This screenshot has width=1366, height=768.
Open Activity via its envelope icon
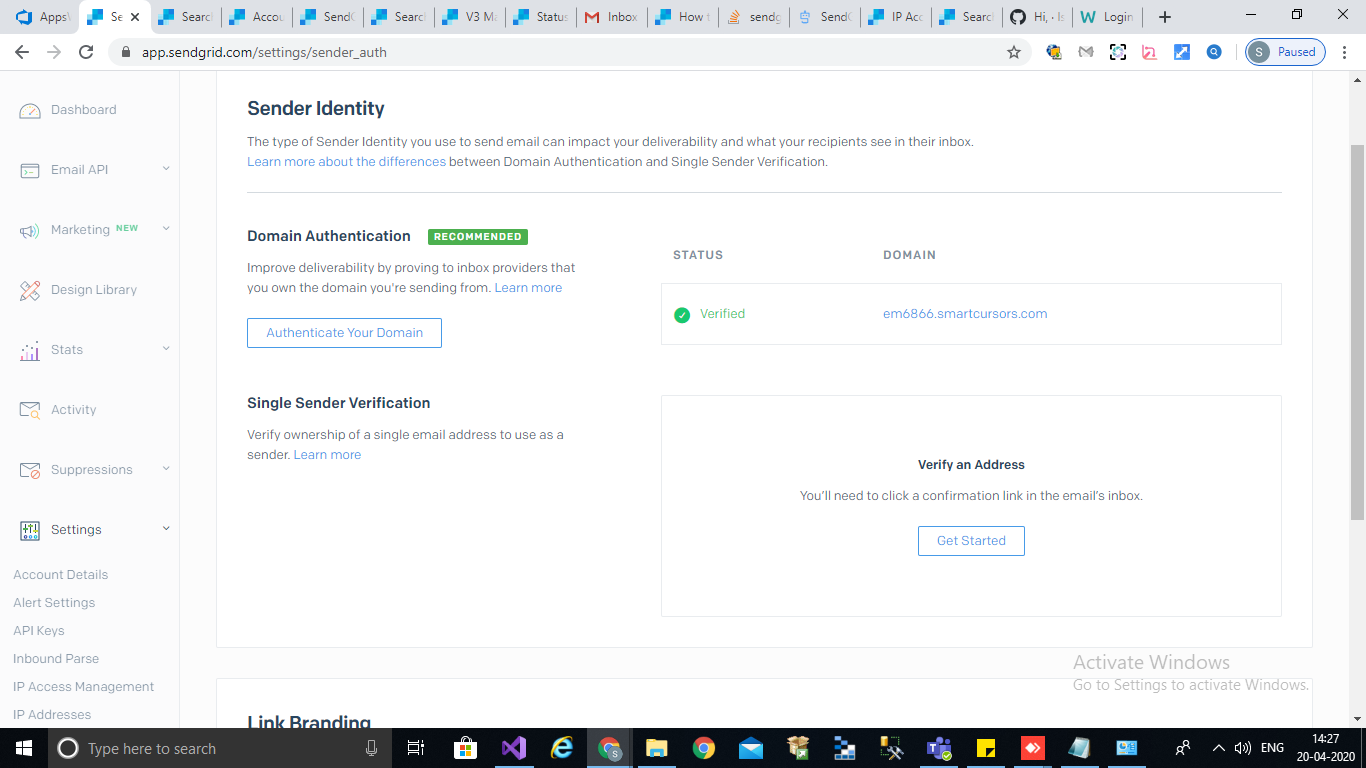29,409
